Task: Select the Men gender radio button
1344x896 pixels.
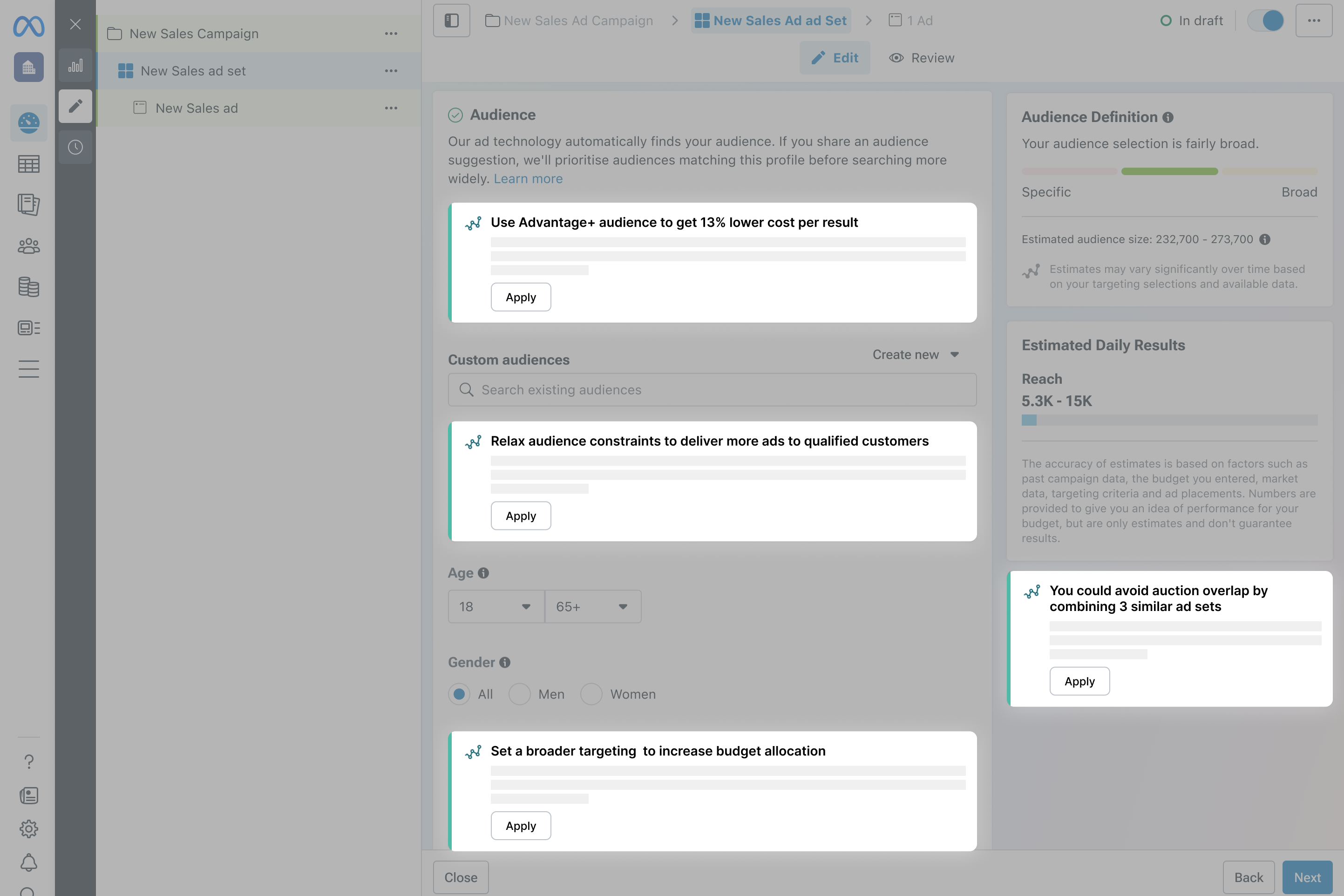Action: click(519, 694)
